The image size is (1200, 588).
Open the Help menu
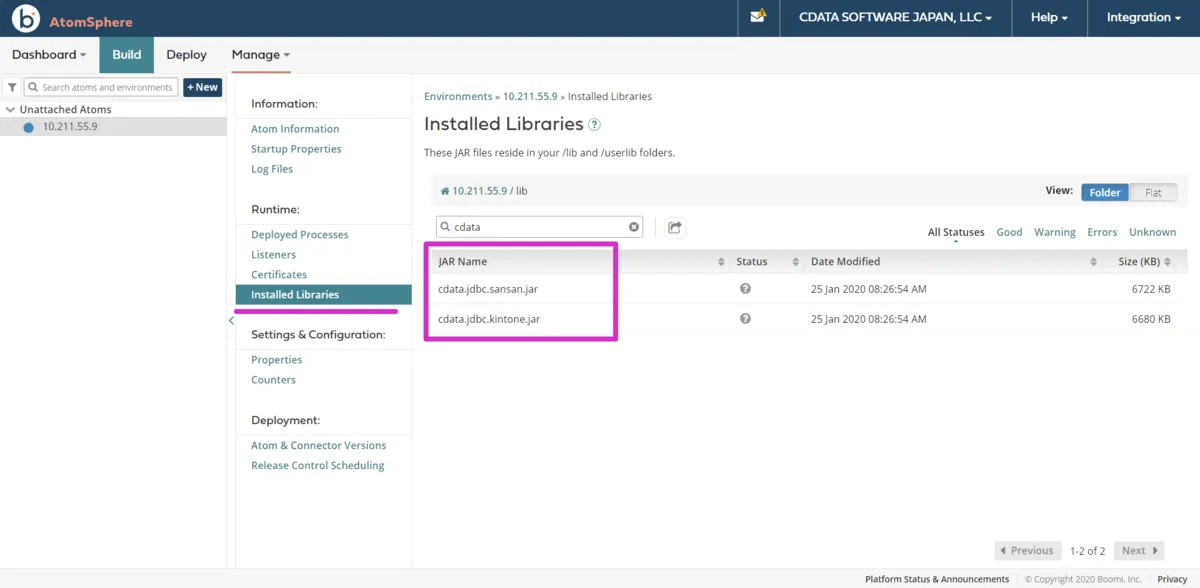click(1046, 17)
